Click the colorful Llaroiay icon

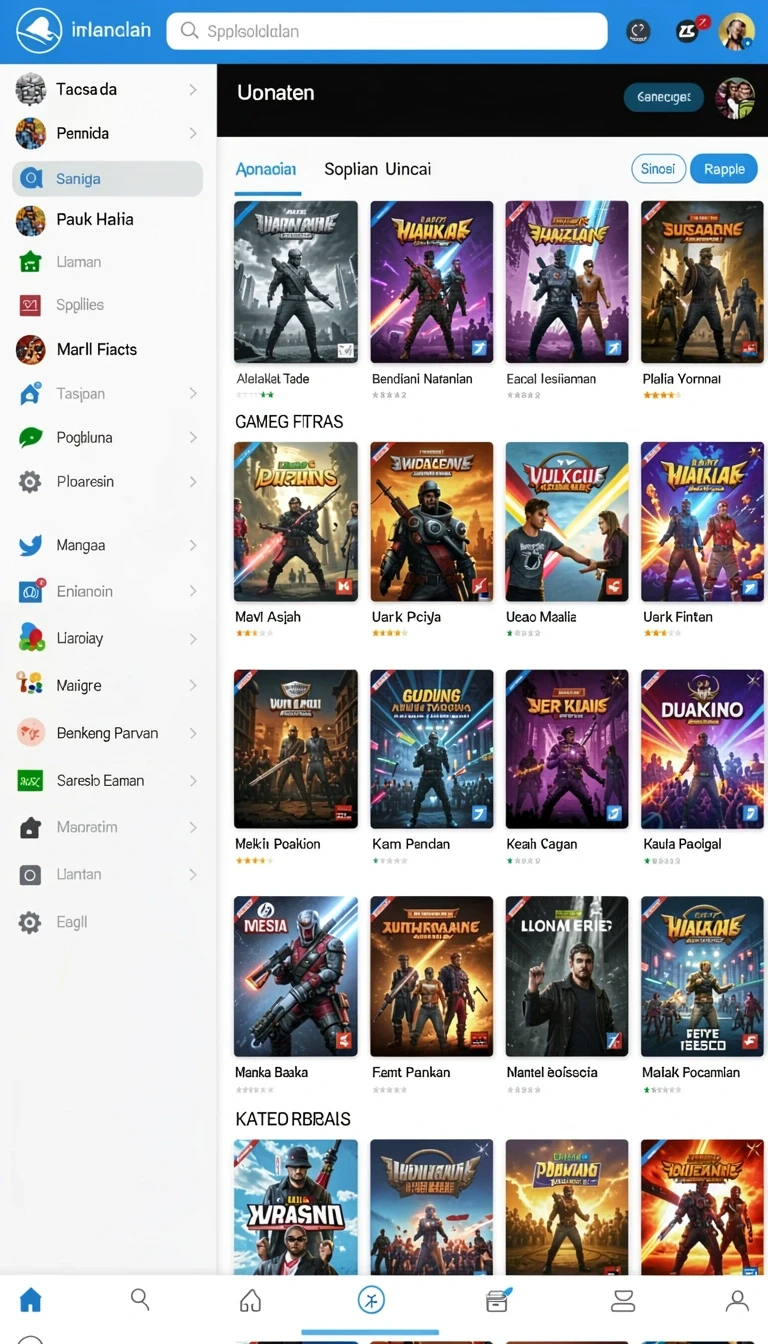[x=31, y=637]
